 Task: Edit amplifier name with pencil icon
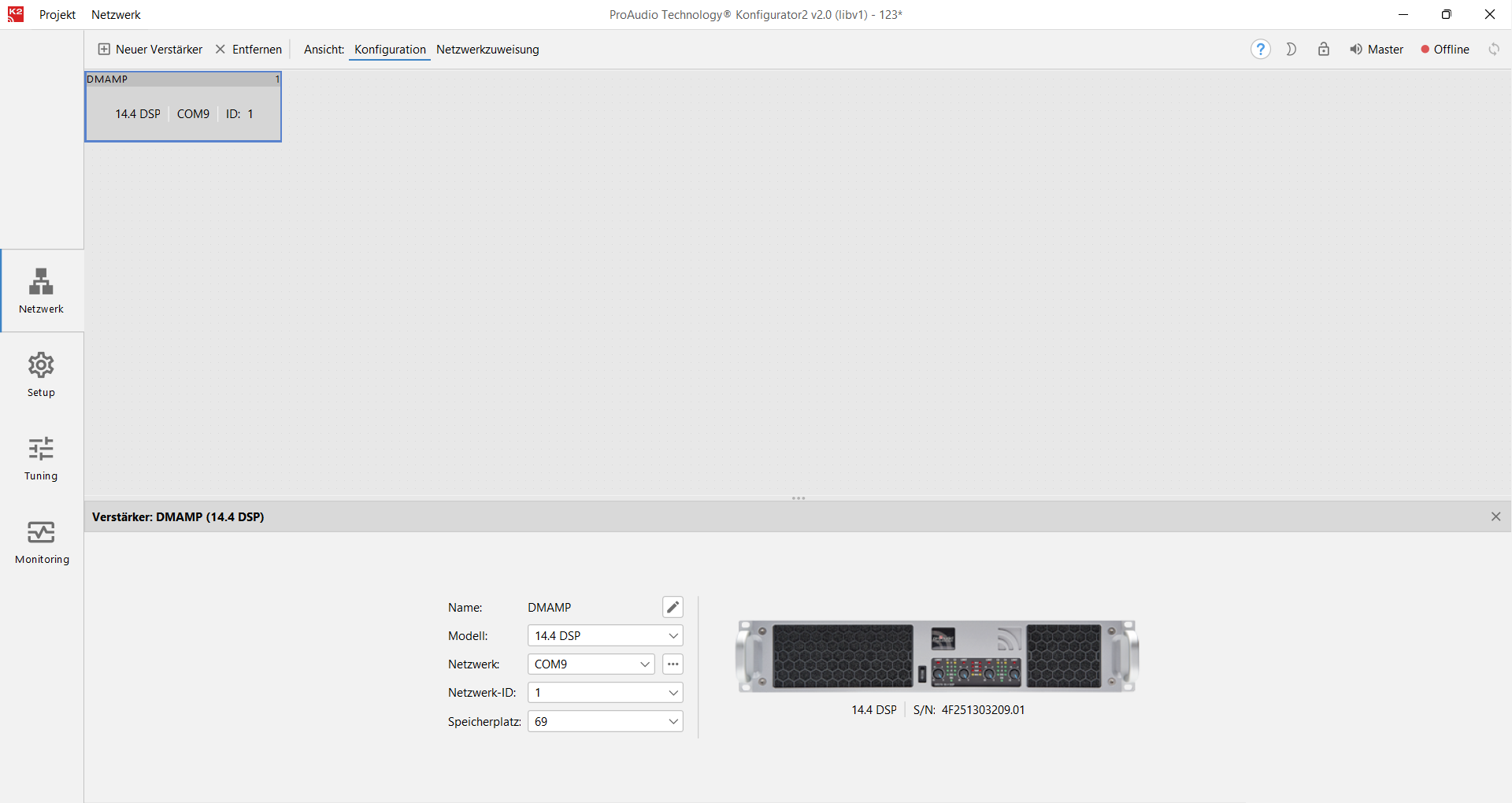[673, 607]
